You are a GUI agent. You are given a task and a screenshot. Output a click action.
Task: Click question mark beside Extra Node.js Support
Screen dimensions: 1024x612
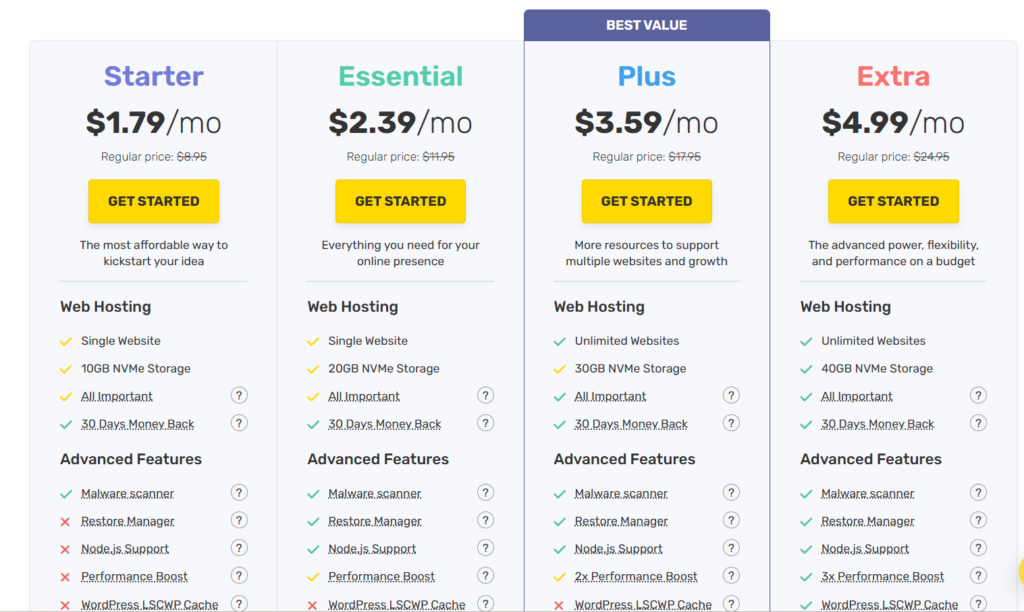[x=978, y=548]
